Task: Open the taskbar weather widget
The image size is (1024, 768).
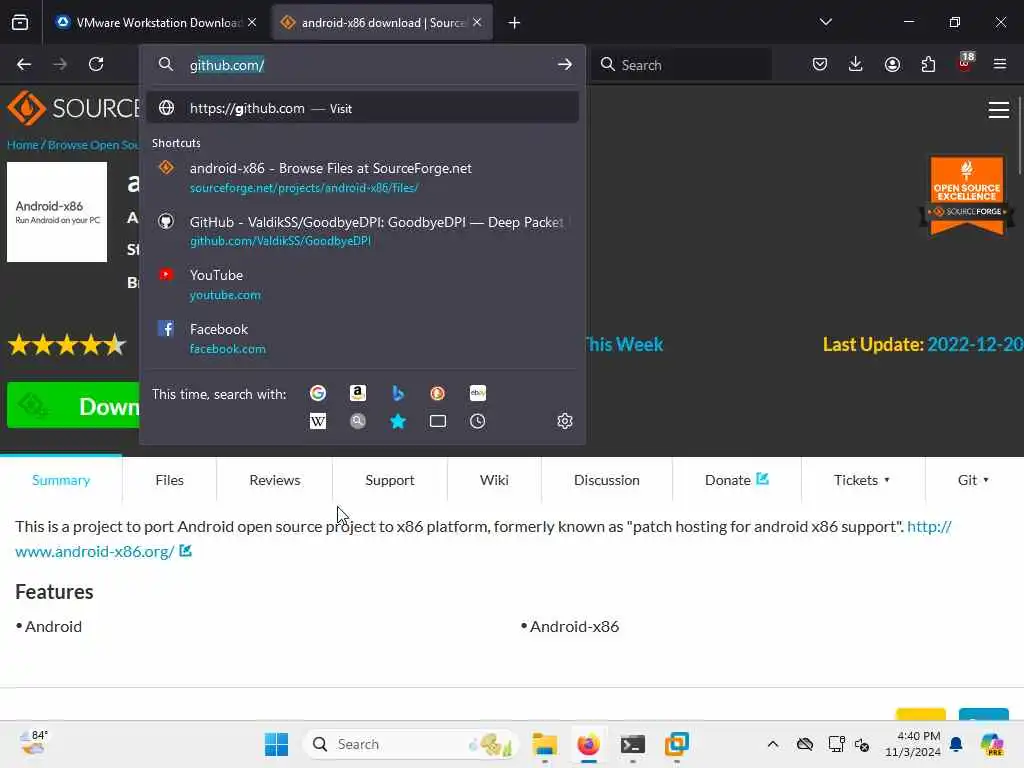Action: (x=34, y=743)
